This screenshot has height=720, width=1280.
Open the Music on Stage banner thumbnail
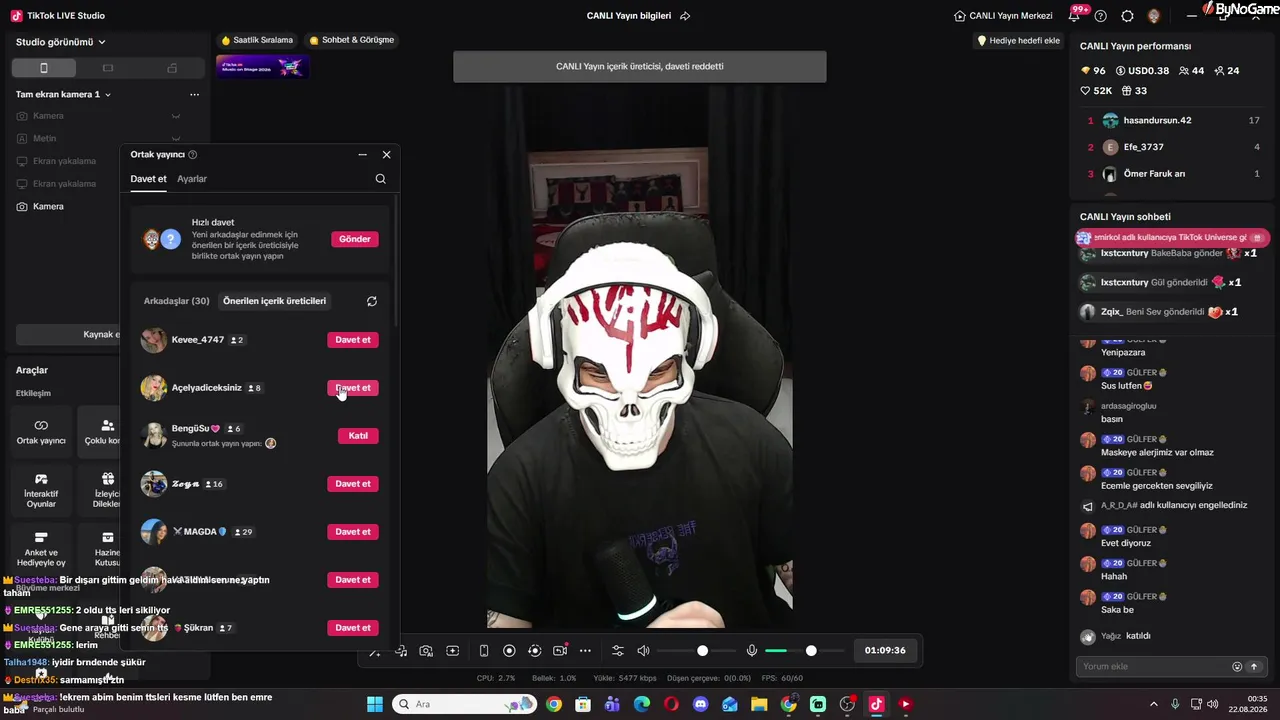(x=263, y=67)
